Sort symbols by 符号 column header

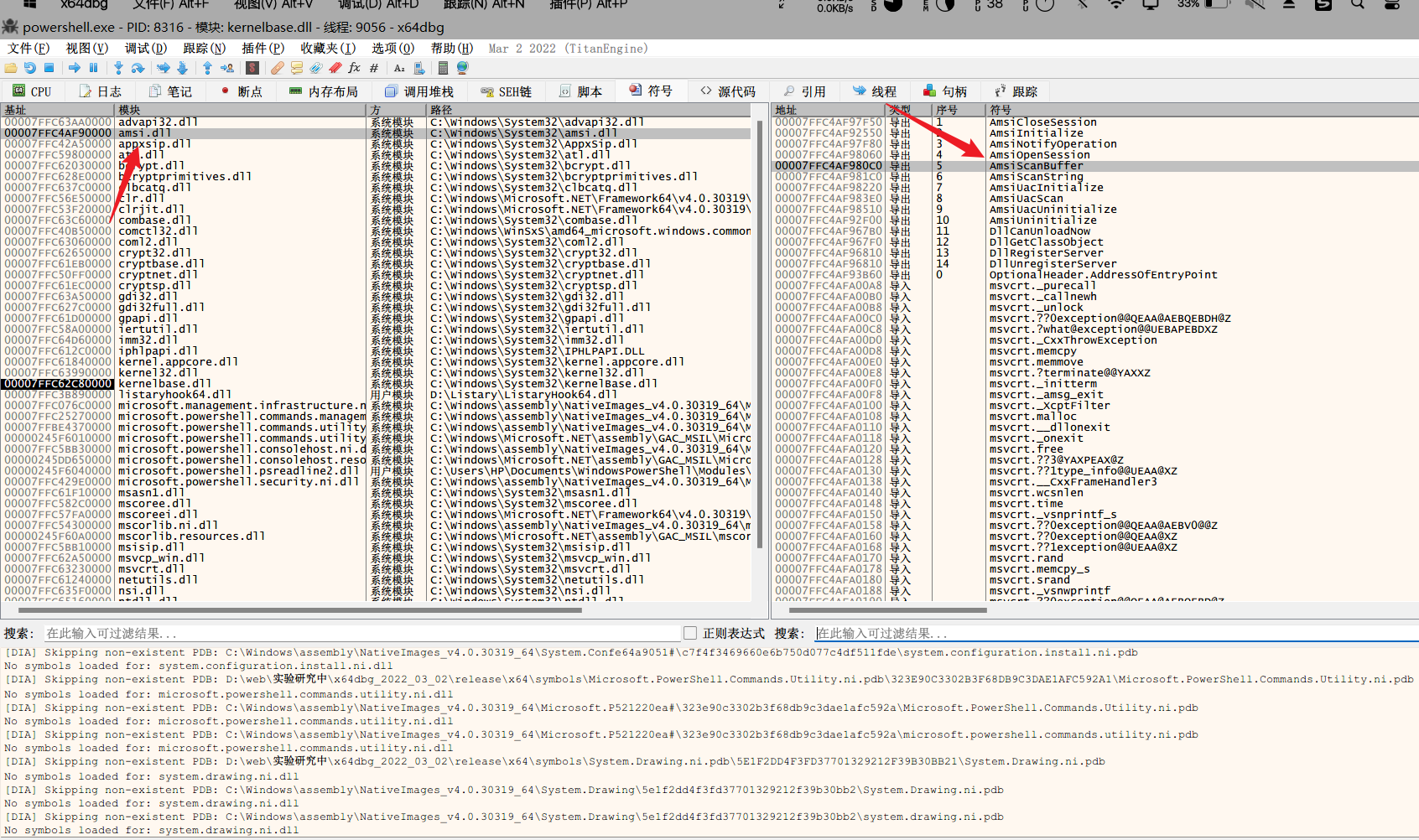pos(1203,110)
